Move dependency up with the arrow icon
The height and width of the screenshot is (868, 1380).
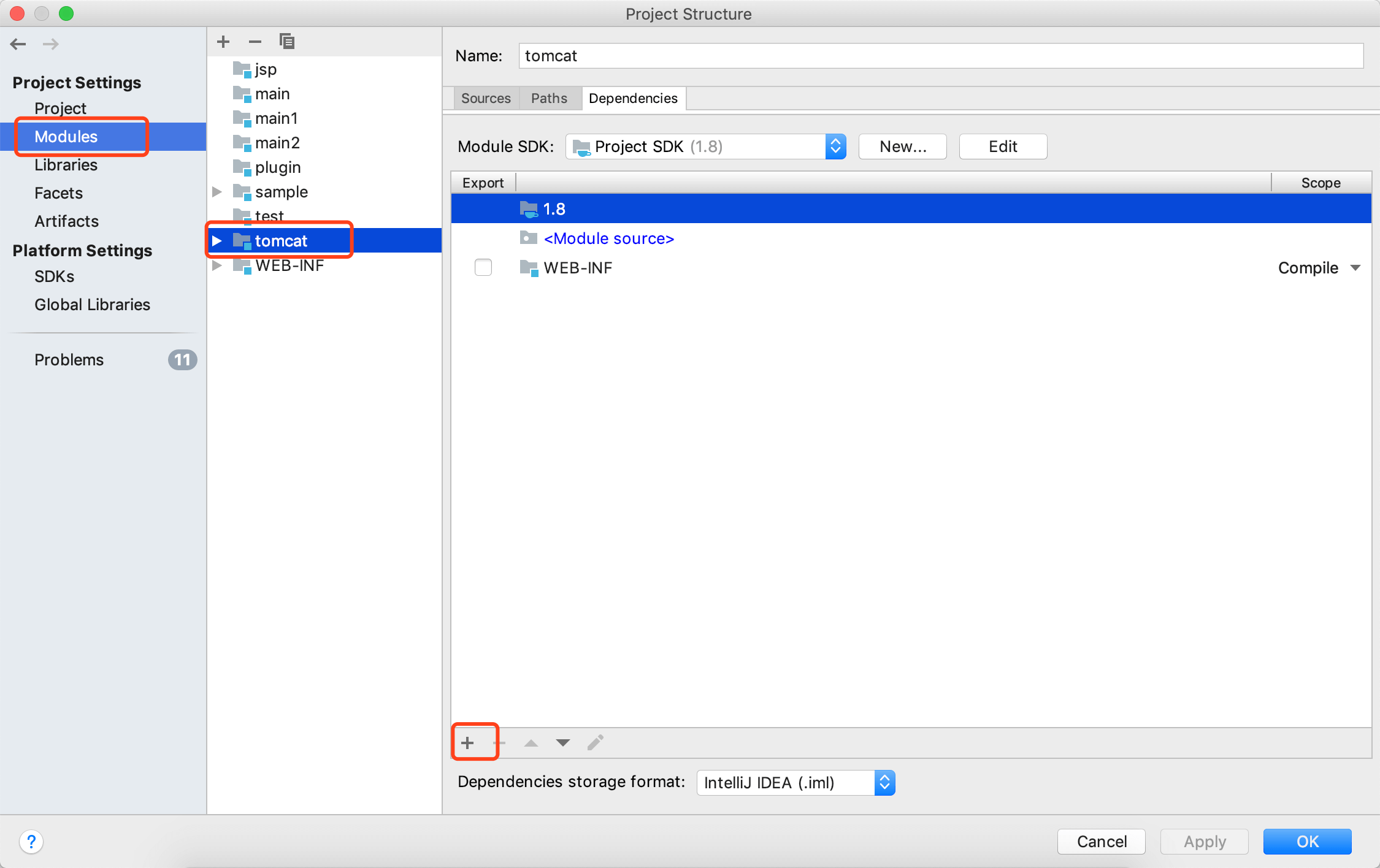pyautogui.click(x=531, y=743)
